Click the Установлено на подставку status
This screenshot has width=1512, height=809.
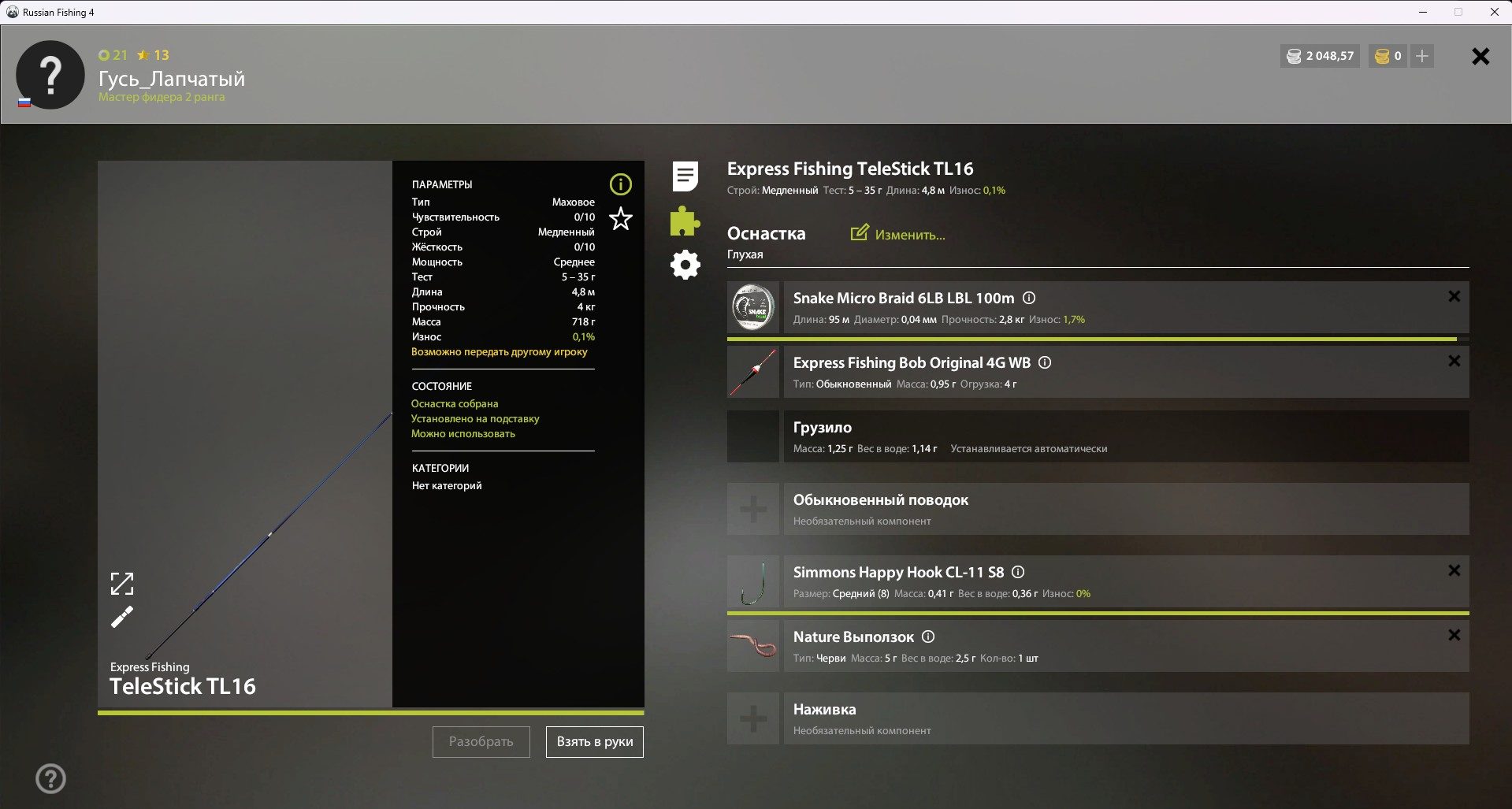(475, 418)
